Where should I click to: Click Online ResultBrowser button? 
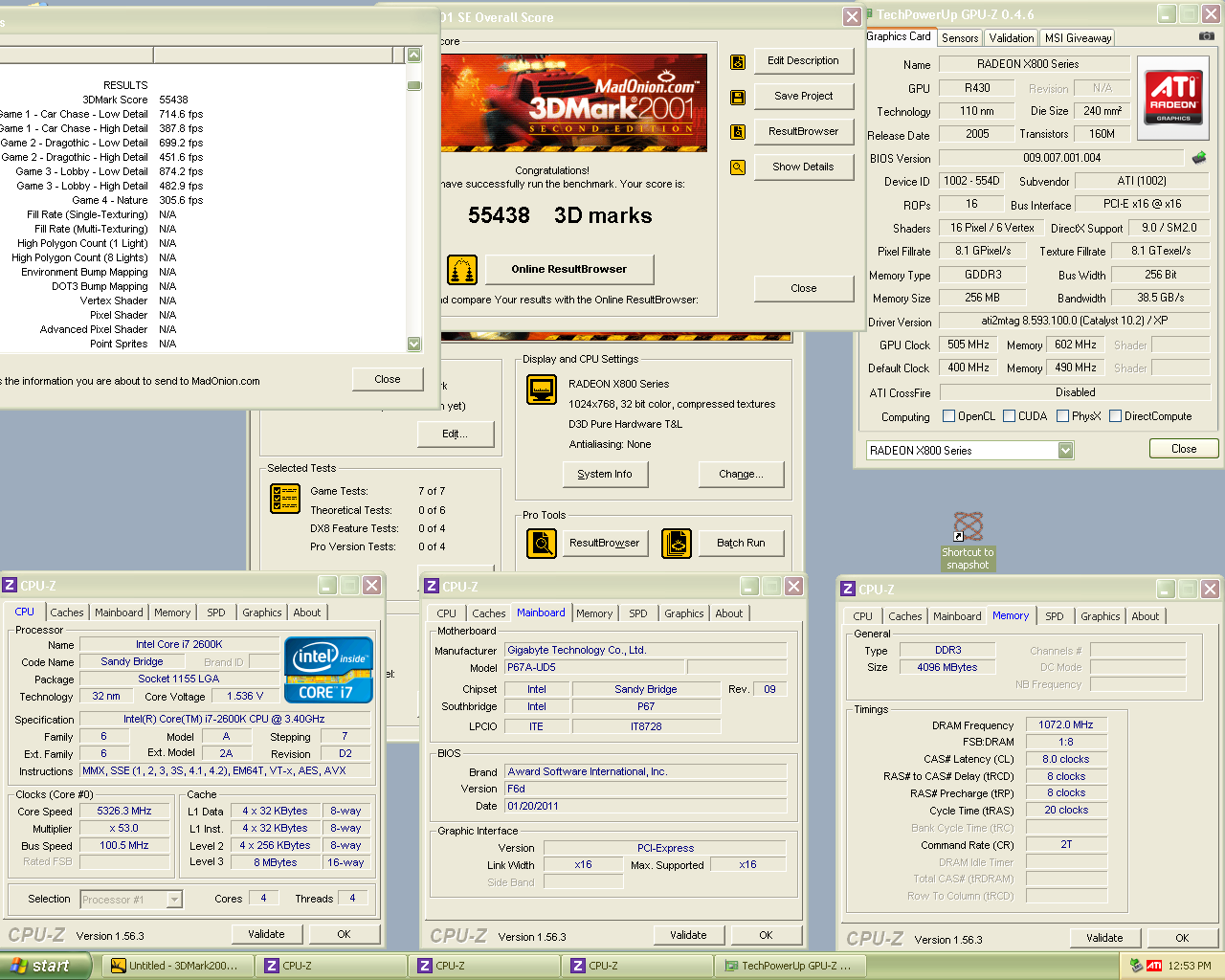569,269
